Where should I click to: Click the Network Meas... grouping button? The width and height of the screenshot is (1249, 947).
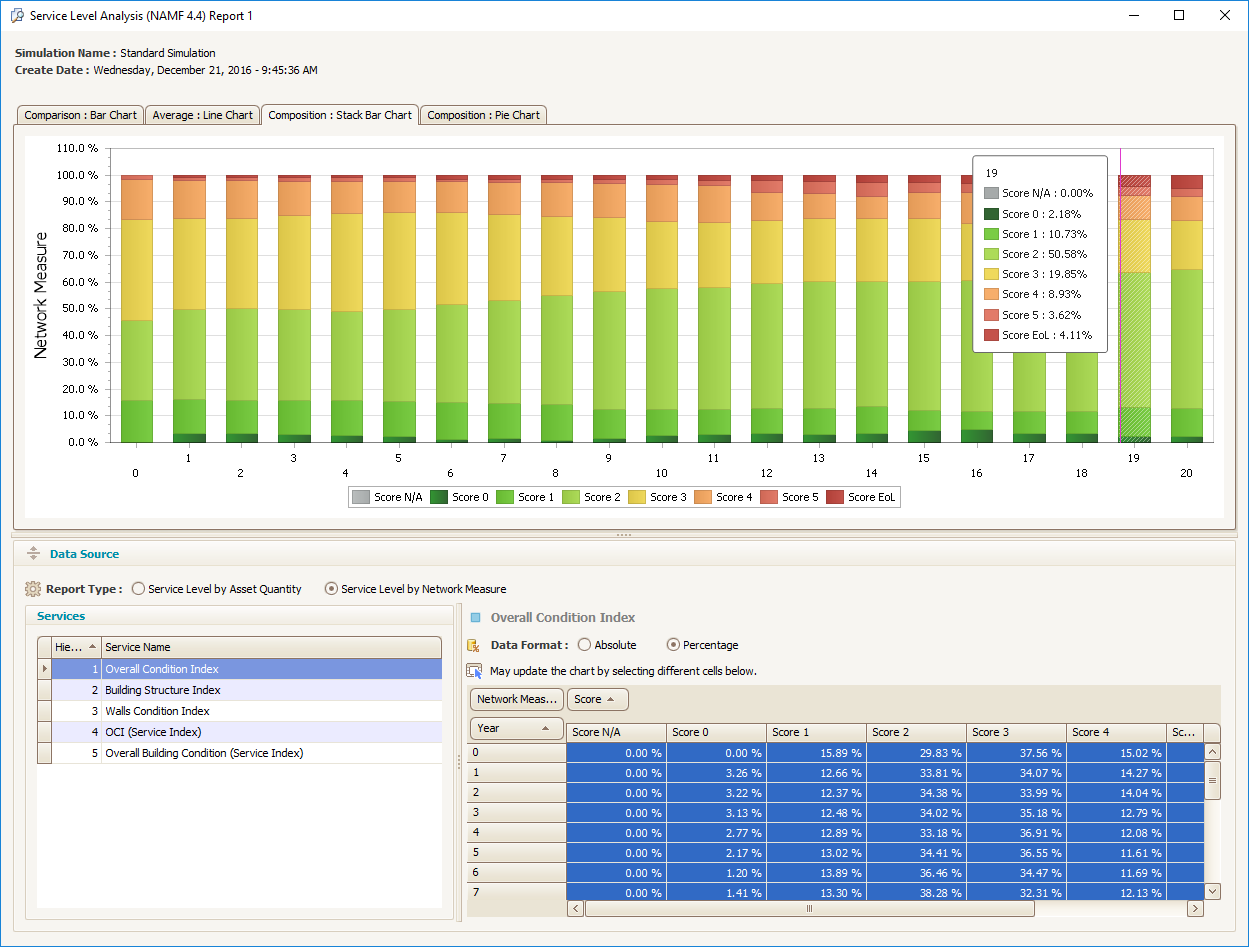pyautogui.click(x=516, y=699)
